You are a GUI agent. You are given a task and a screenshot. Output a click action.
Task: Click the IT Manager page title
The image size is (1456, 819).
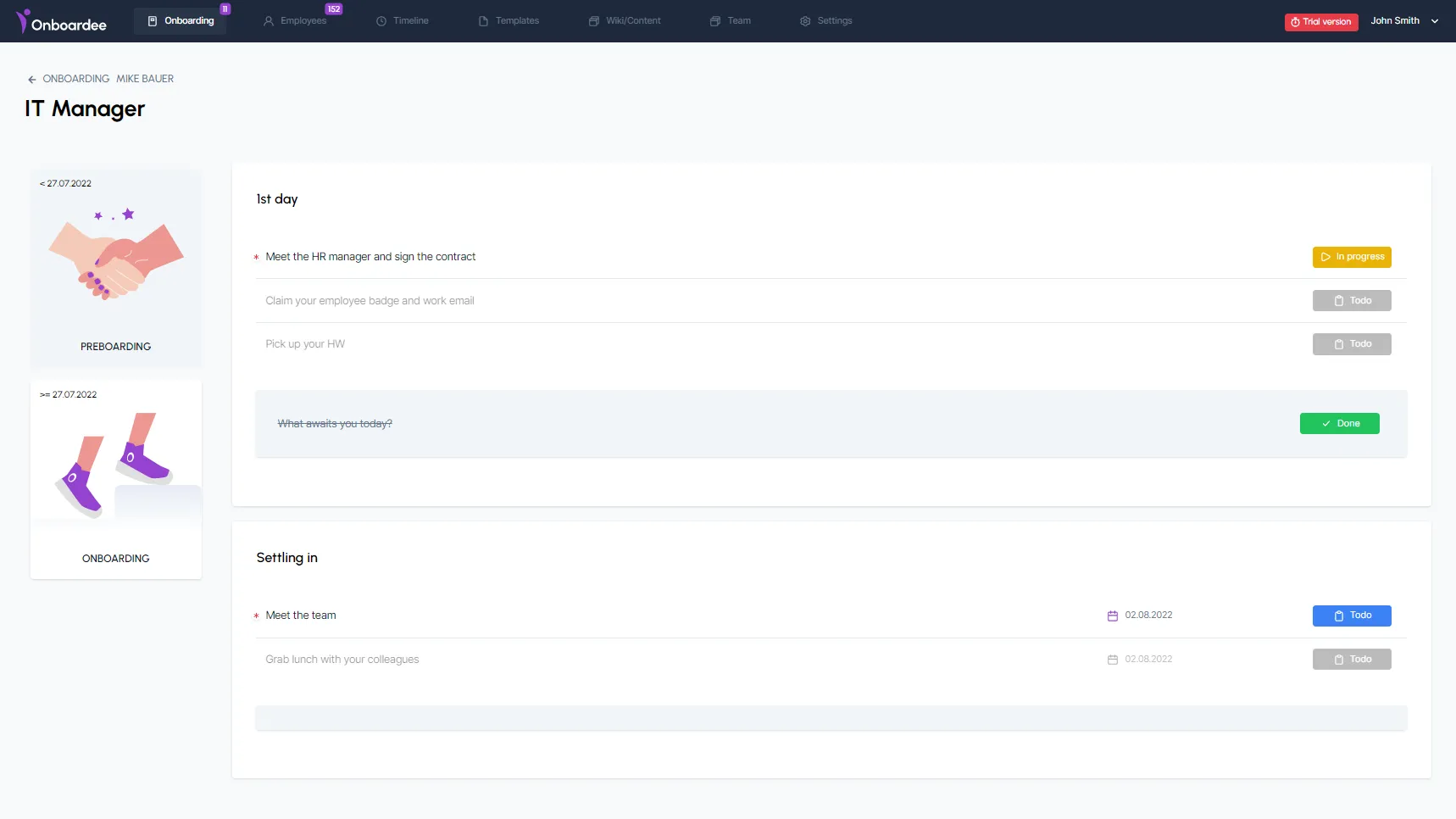(85, 109)
